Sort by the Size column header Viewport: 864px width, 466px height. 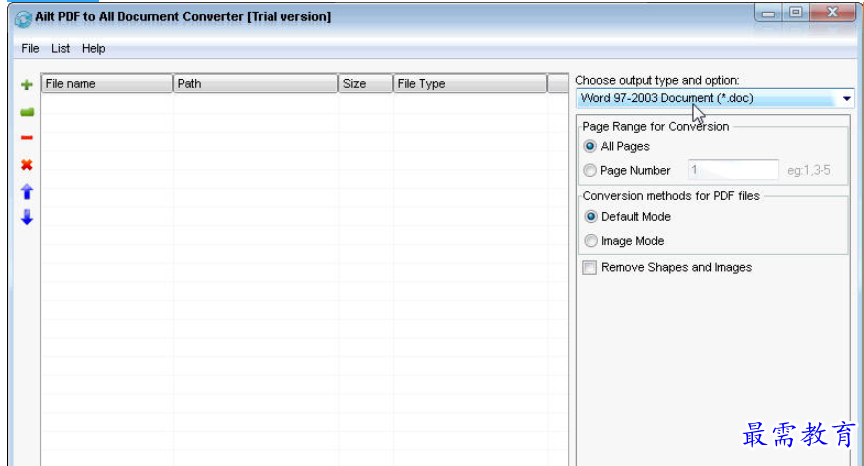[366, 84]
